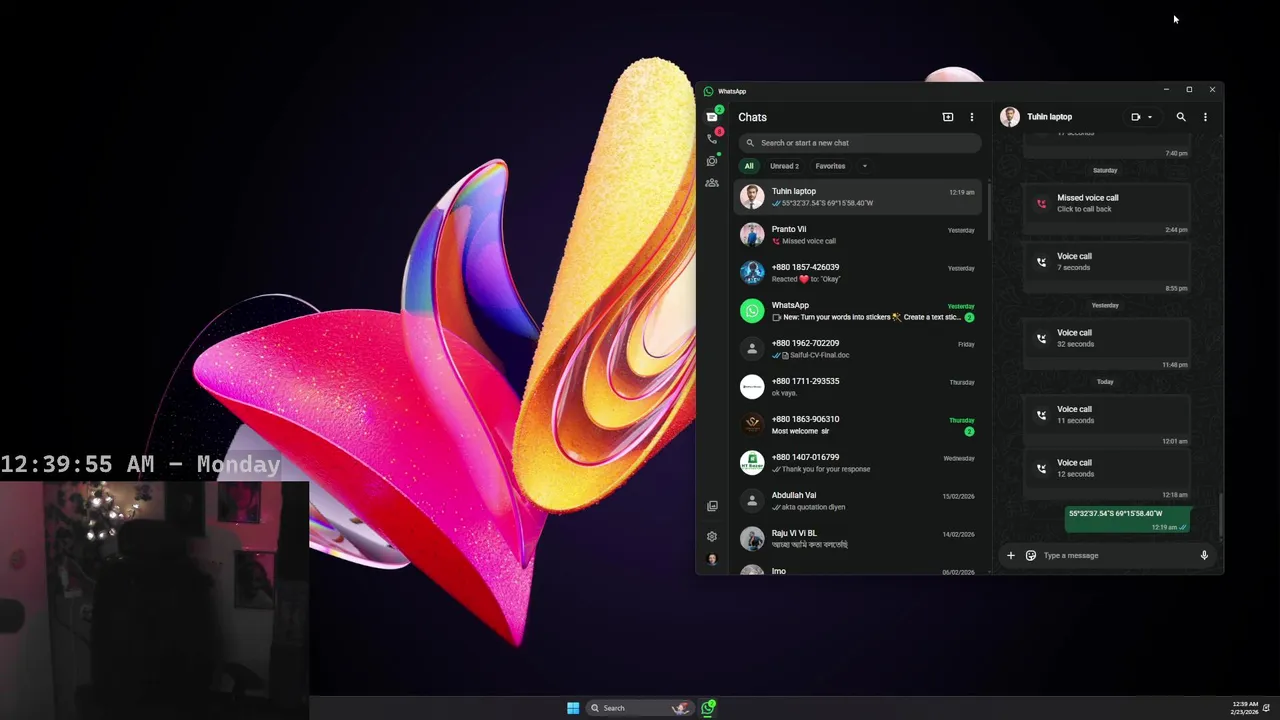
Task: Open the Abdullah Vai chat
Action: point(860,501)
